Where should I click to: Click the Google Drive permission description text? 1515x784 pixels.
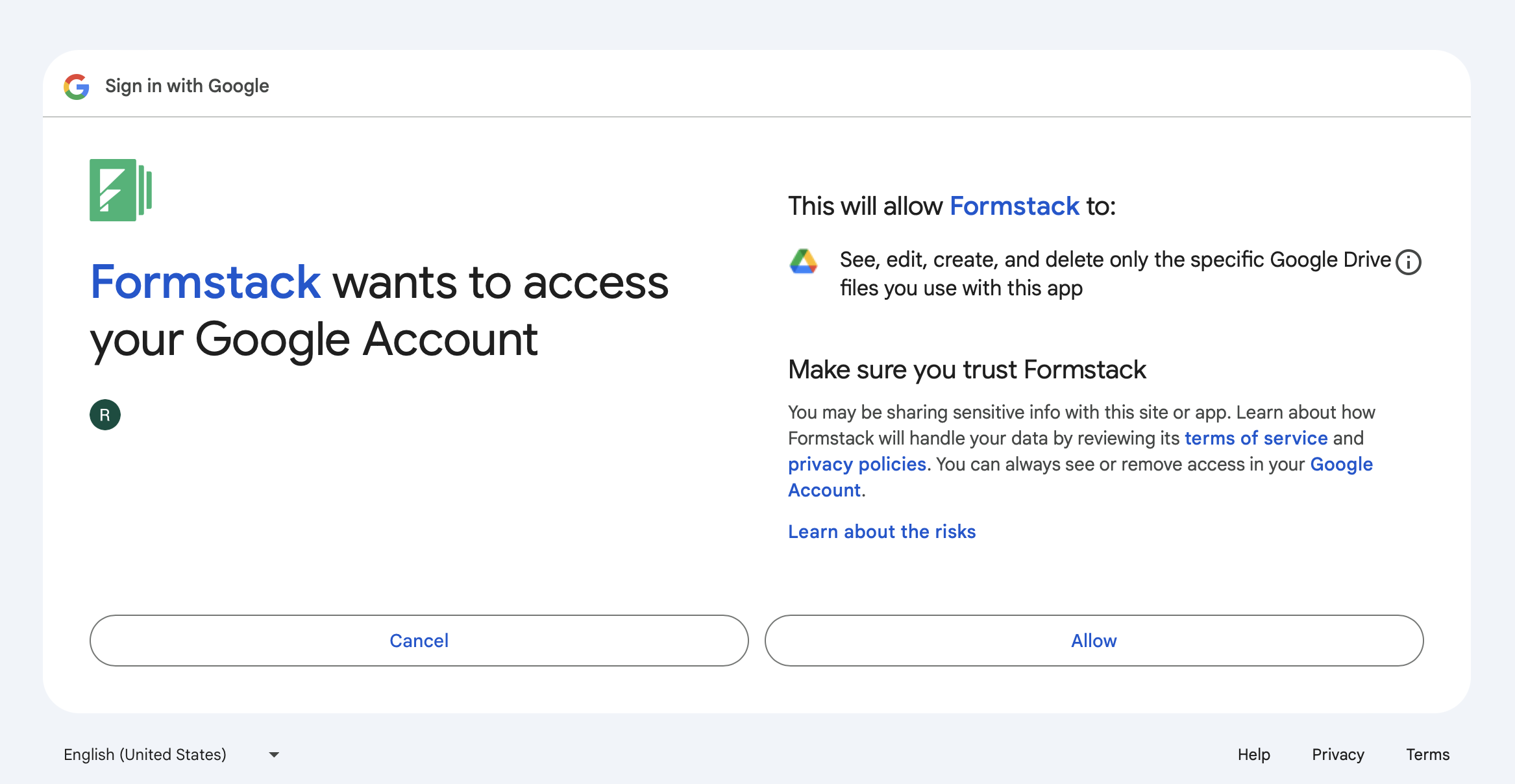point(1115,273)
